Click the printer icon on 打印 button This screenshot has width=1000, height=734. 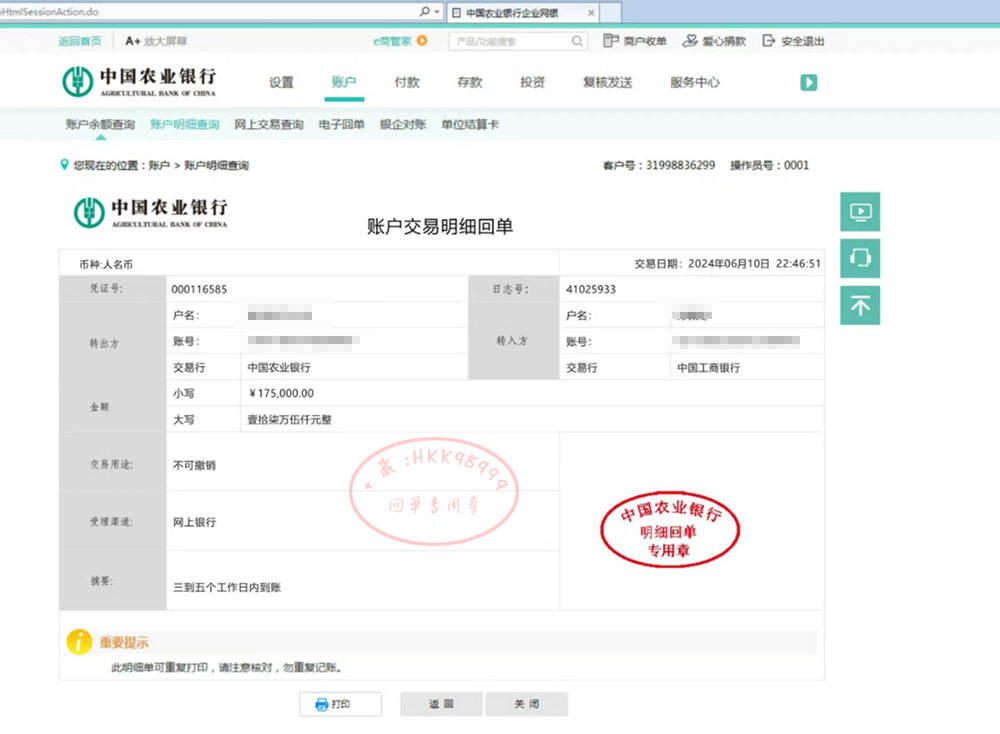click(322, 704)
